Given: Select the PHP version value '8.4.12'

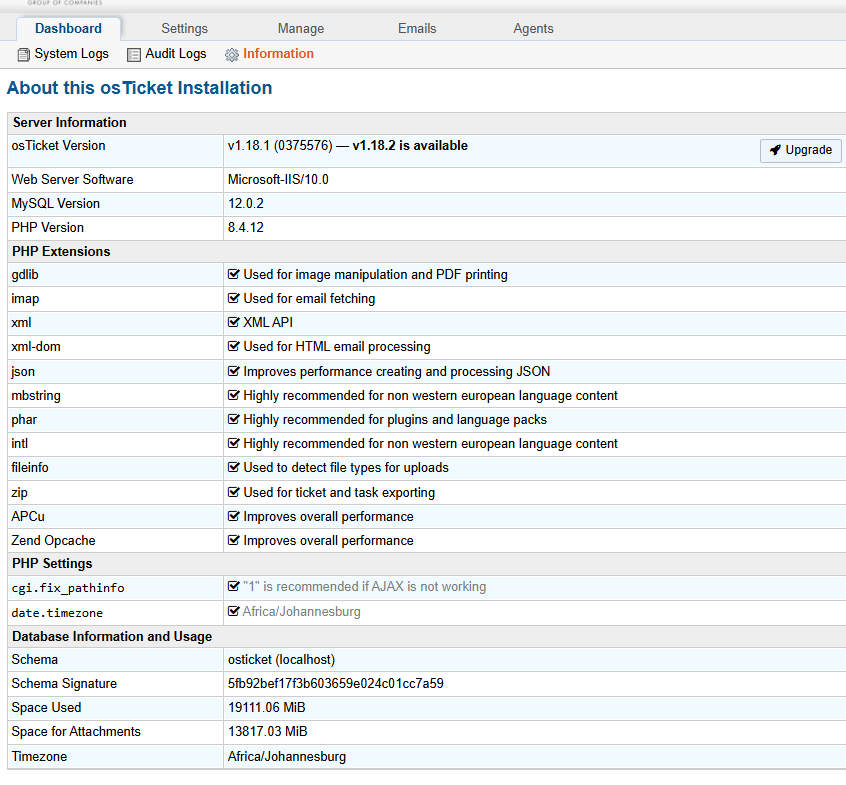Looking at the screenshot, I should 245,228.
